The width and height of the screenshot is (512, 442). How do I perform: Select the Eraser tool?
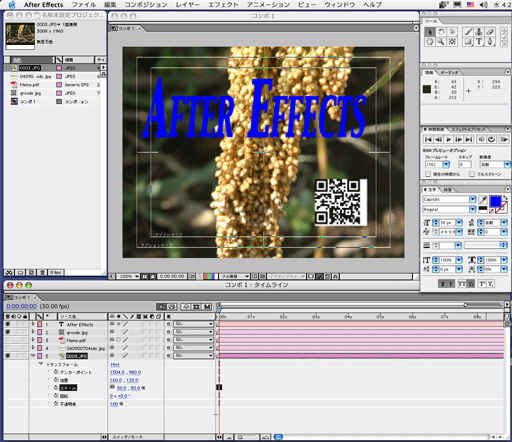click(x=490, y=32)
